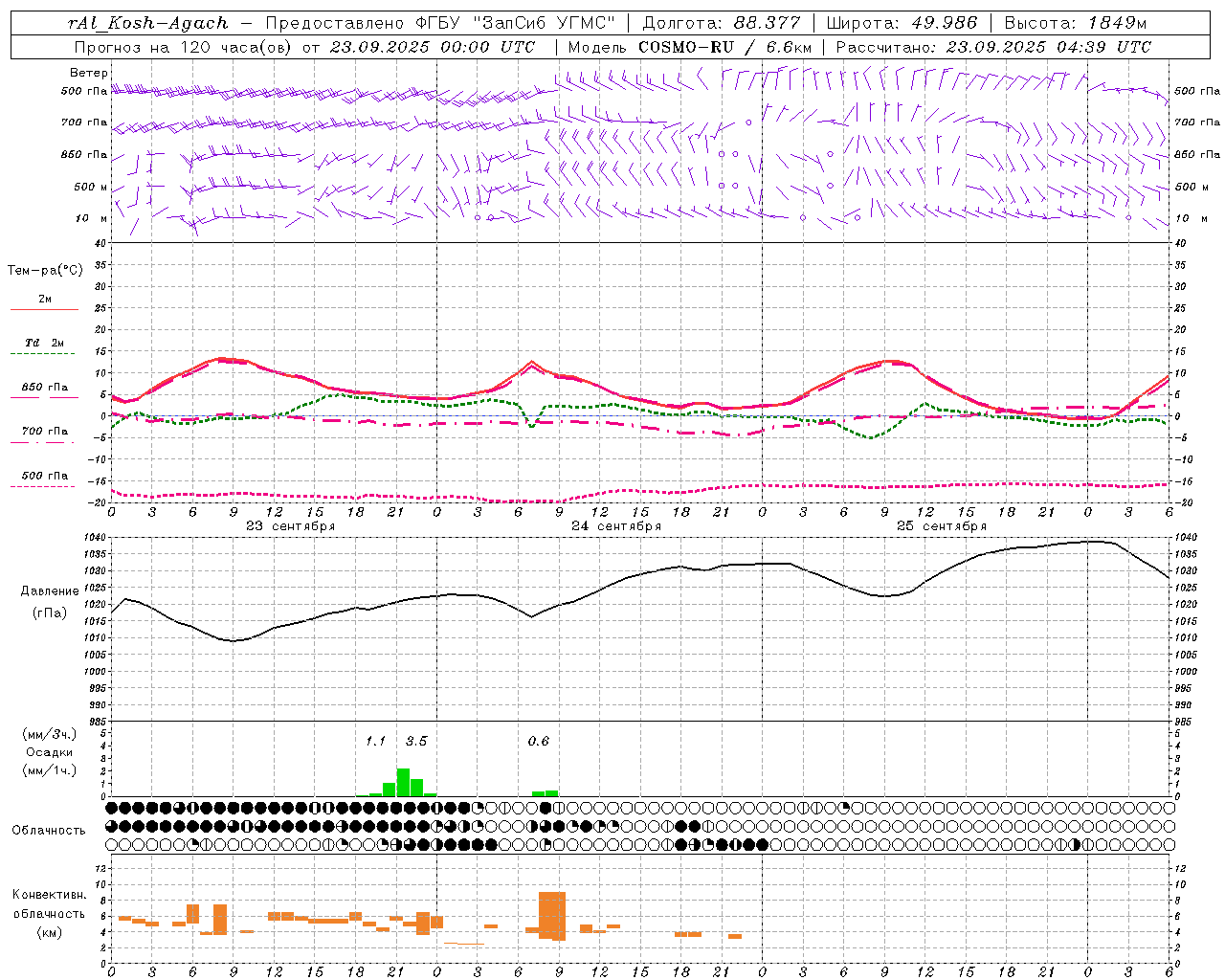Click the 3.5 precipitation amount label
Viewport: 1225px width, 980px height.
tap(416, 741)
